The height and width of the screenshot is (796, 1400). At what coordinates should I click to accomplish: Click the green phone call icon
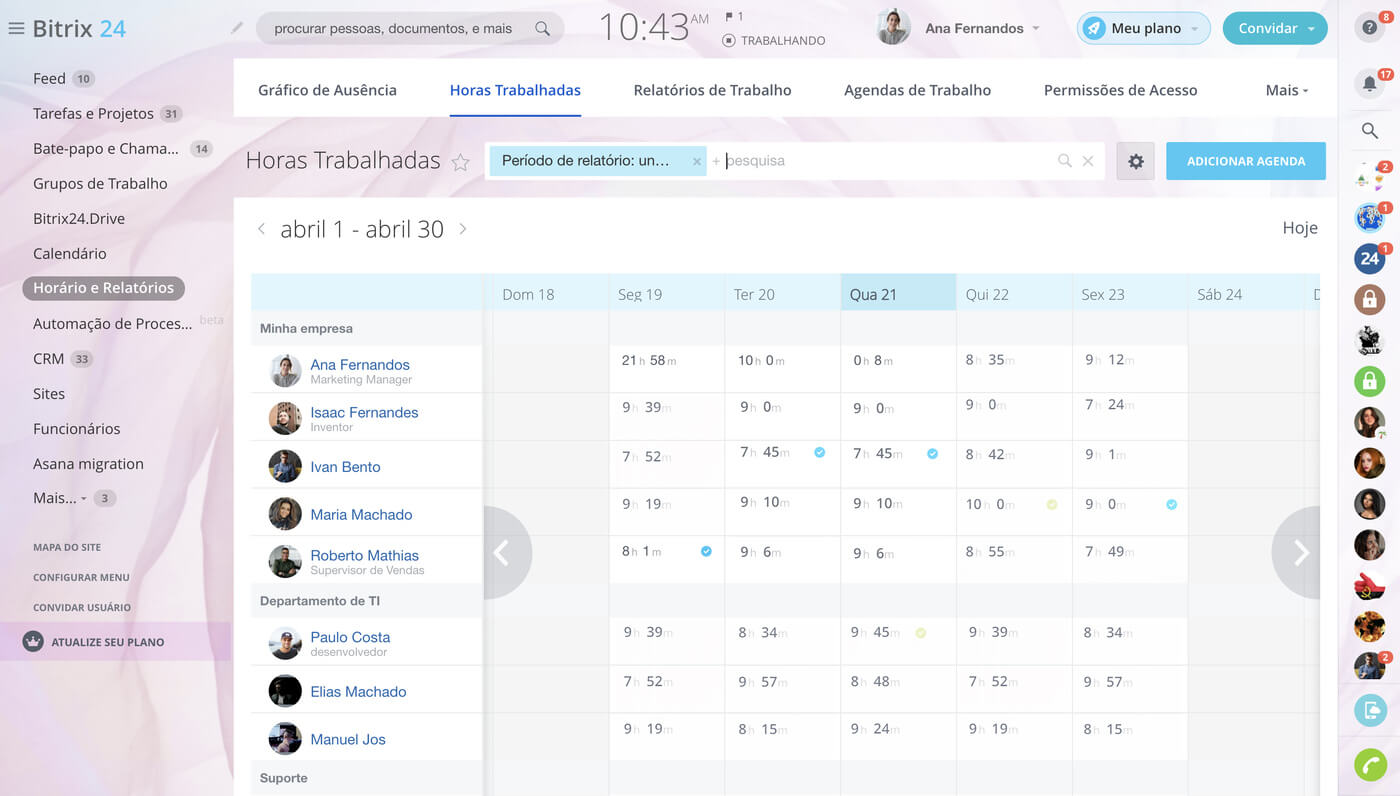pos(1369,764)
